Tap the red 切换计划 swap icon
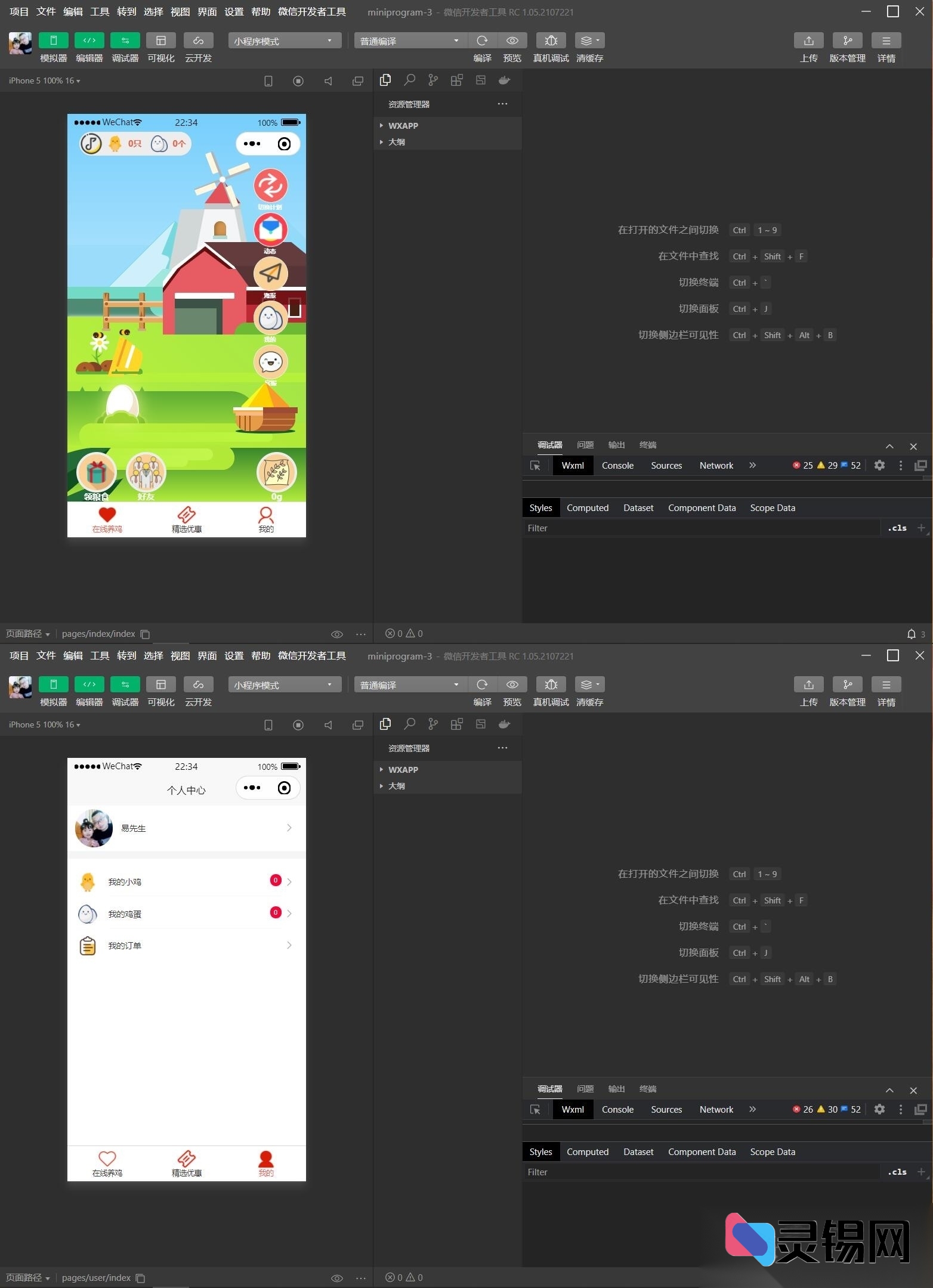Image resolution: width=933 pixels, height=1288 pixels. pyautogui.click(x=271, y=185)
